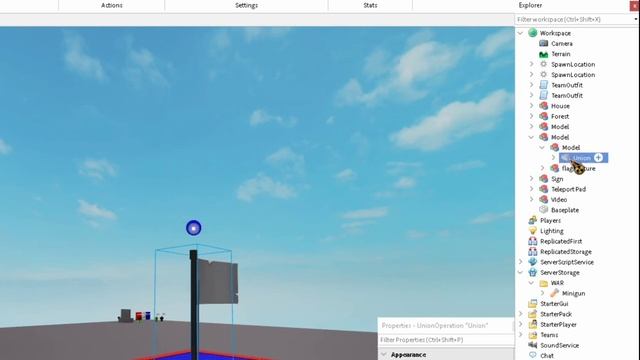Click the Explorer panel title
640x360 pixels.
click(530, 5)
